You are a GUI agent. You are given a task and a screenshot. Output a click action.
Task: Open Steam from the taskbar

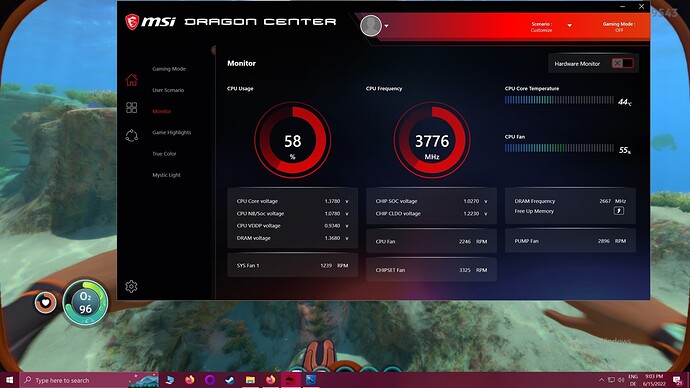click(x=230, y=380)
